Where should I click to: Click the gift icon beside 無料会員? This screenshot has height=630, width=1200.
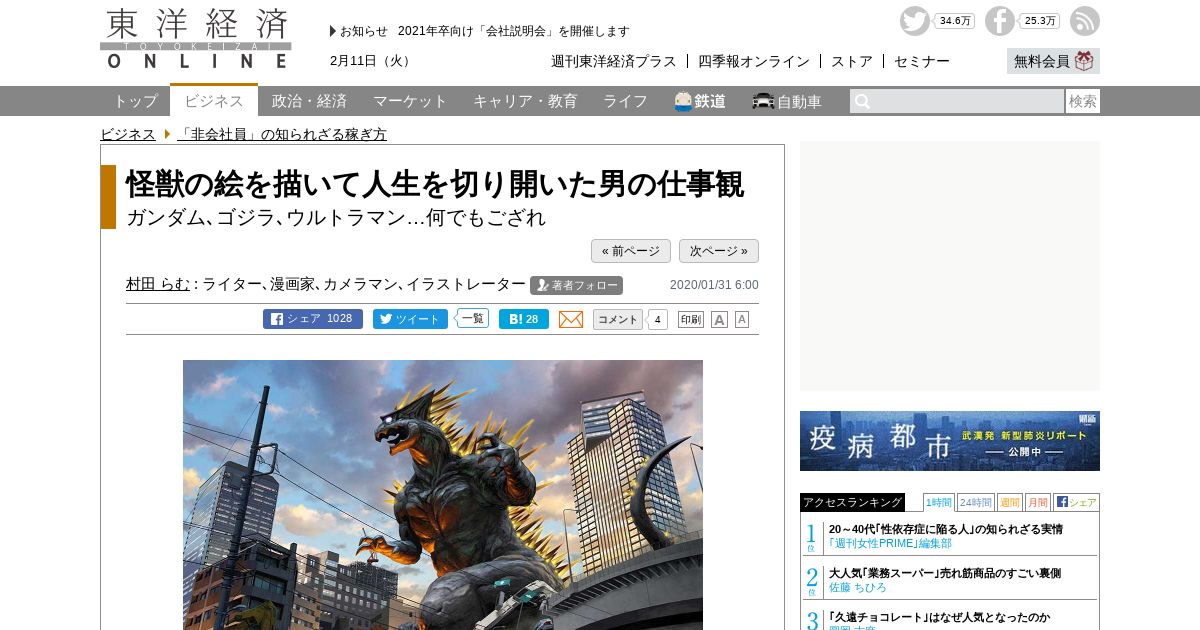(1084, 61)
